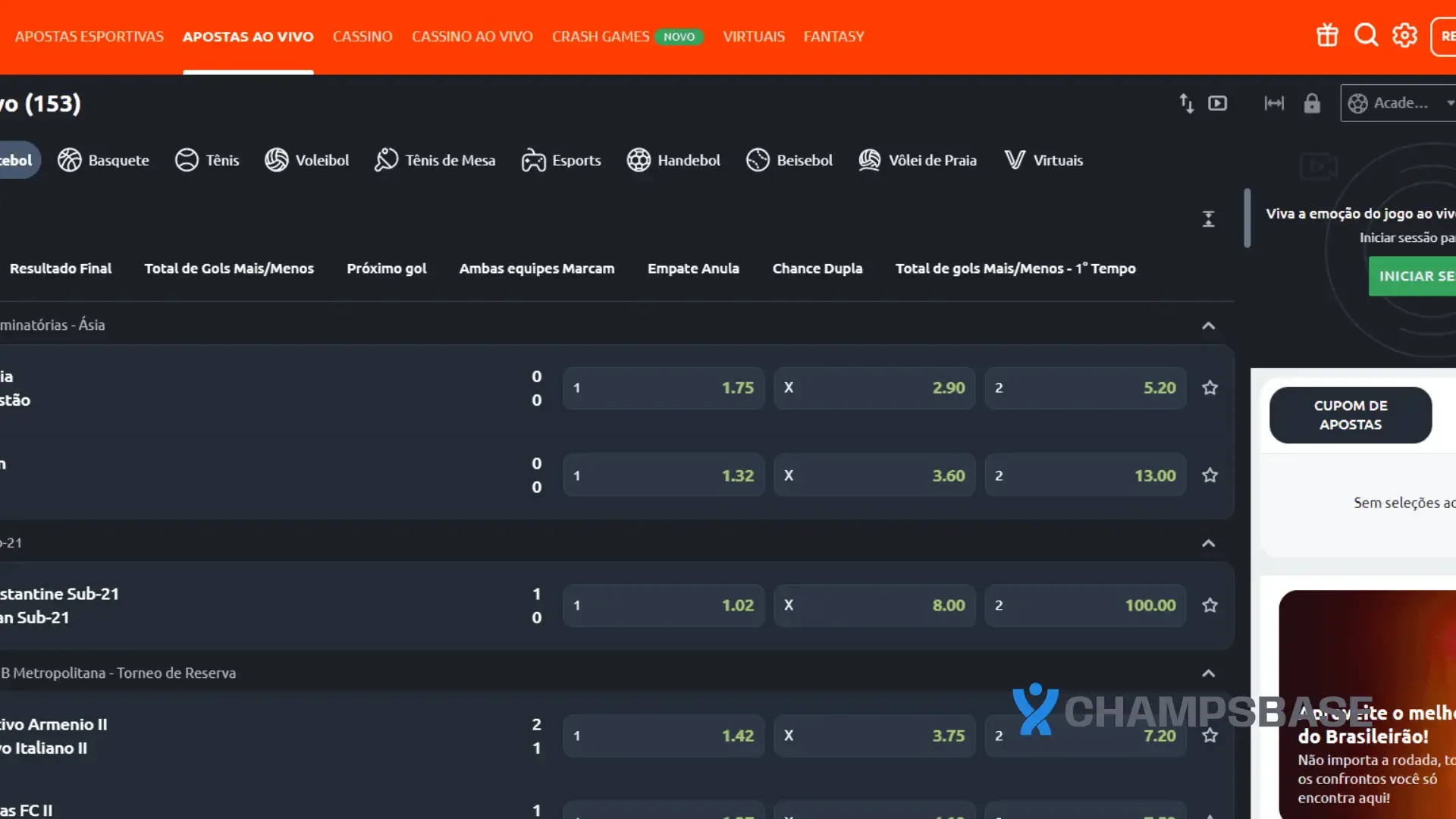Click the Cupom de Apostas button
The height and width of the screenshot is (819, 1456).
tap(1350, 415)
